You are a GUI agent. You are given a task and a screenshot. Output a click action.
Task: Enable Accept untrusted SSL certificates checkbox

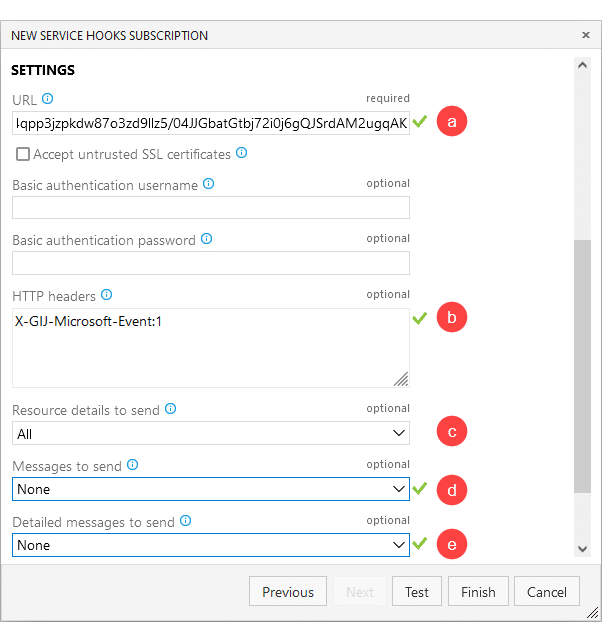tap(23, 154)
